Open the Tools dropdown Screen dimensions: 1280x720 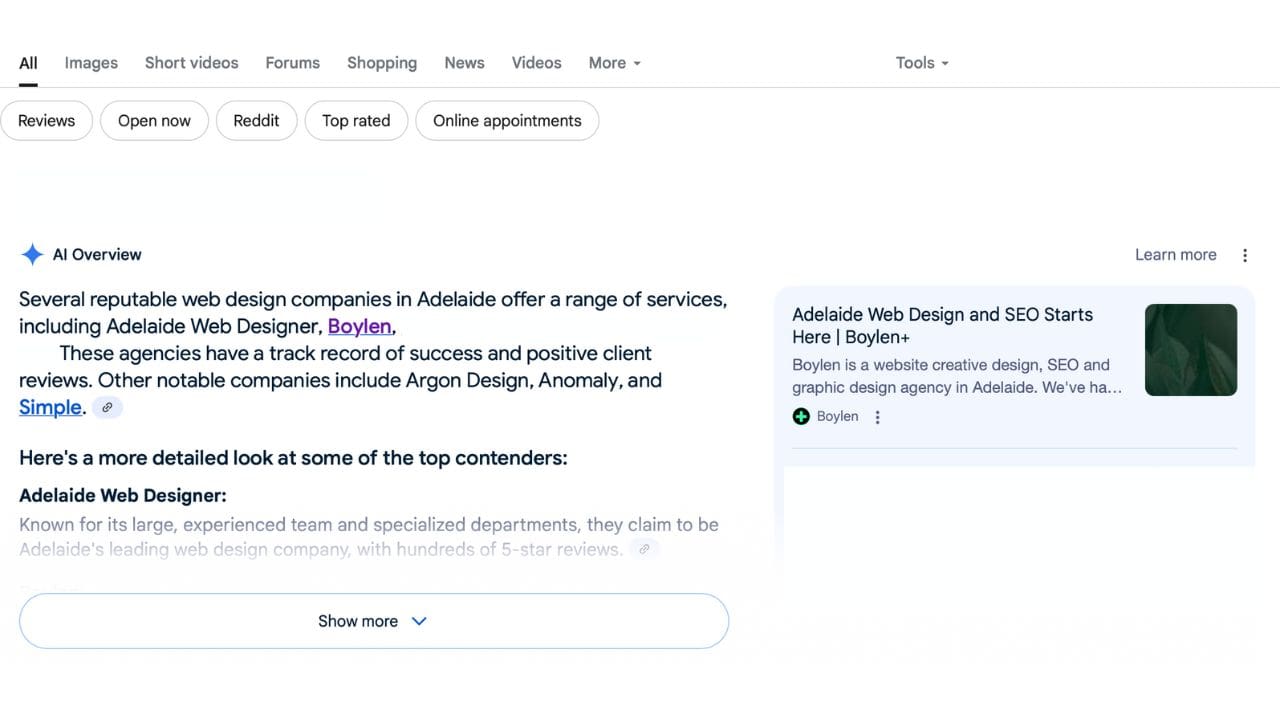click(922, 63)
